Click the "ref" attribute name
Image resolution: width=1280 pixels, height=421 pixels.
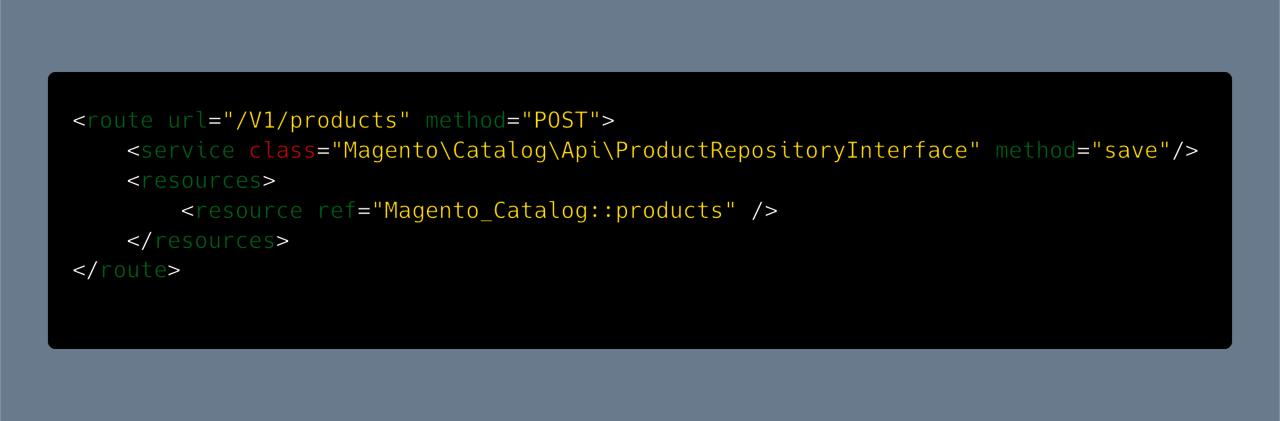coord(337,211)
